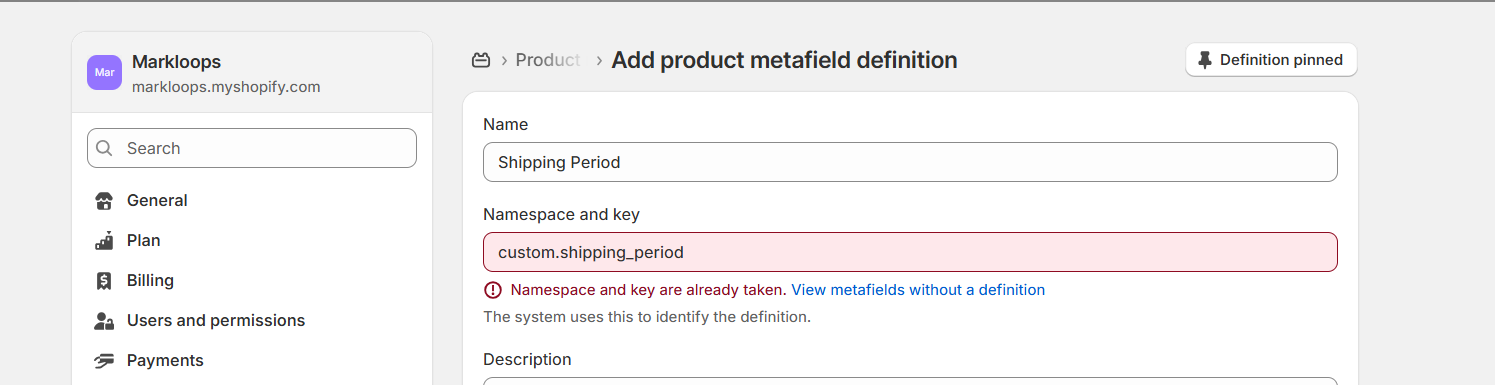The width and height of the screenshot is (1495, 385).
Task: Focus the Description text field
Action: point(910,381)
